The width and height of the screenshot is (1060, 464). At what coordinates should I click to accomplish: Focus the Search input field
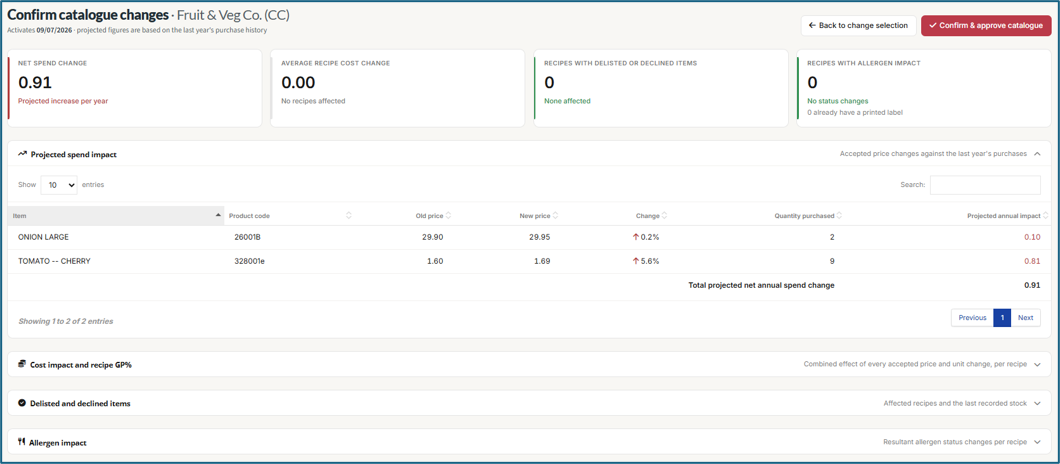[985, 185]
